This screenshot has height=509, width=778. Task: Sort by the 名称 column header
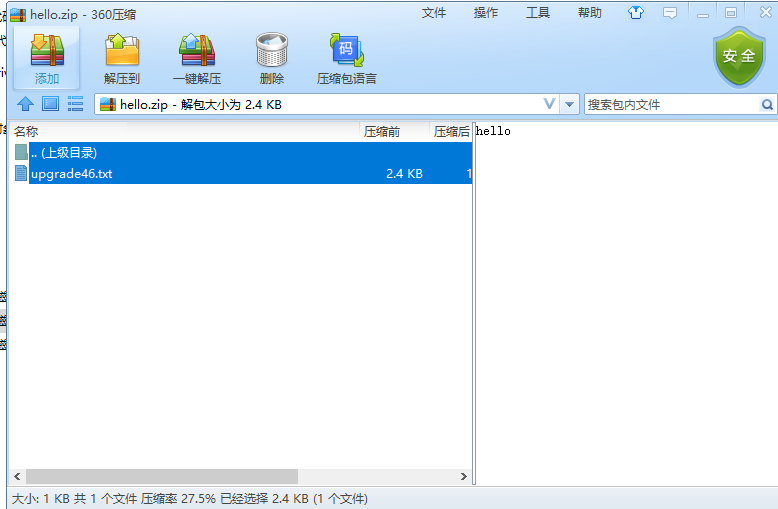pos(184,131)
